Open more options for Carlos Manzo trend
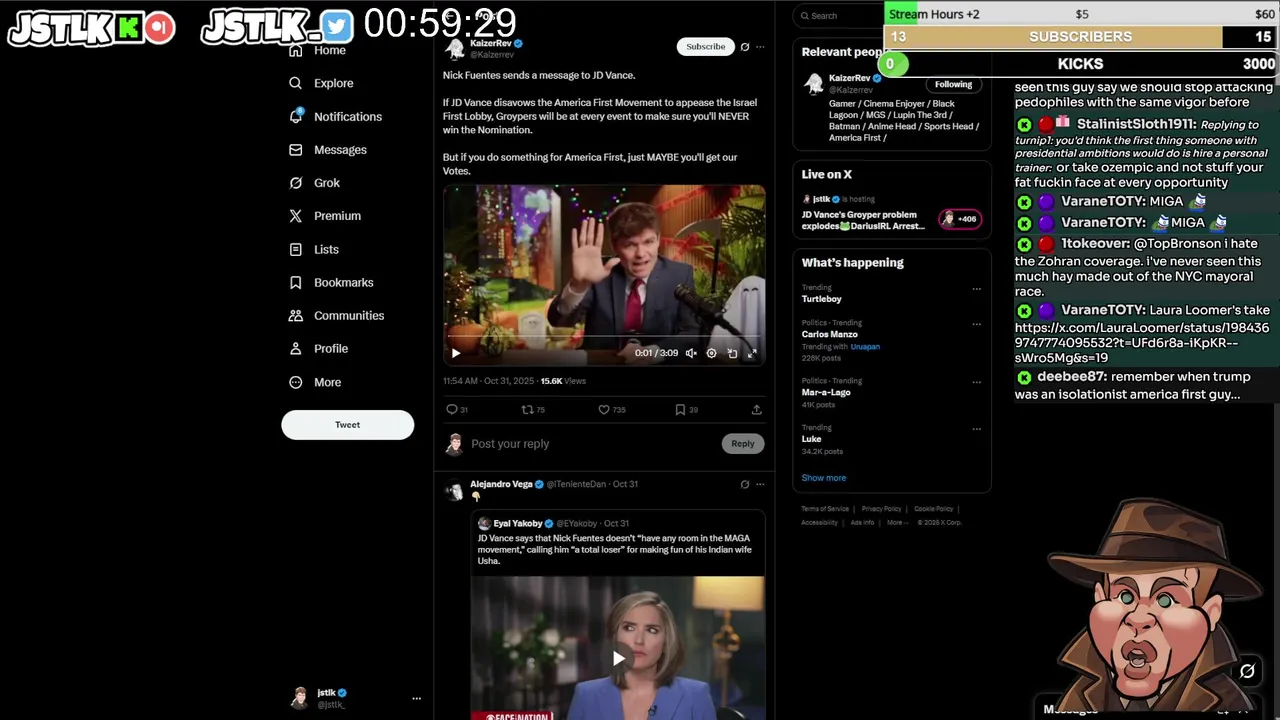The width and height of the screenshot is (1280, 720). 976,325
